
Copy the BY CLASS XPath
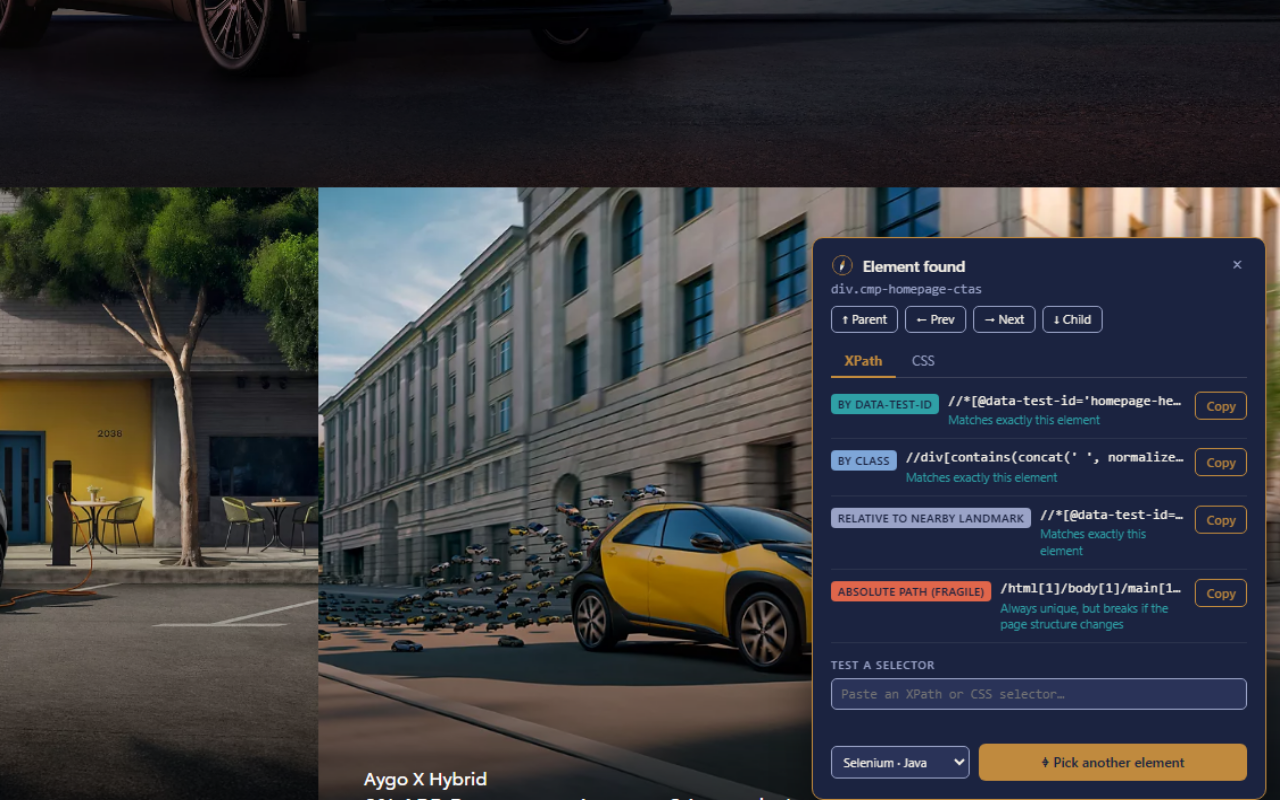(x=1221, y=462)
